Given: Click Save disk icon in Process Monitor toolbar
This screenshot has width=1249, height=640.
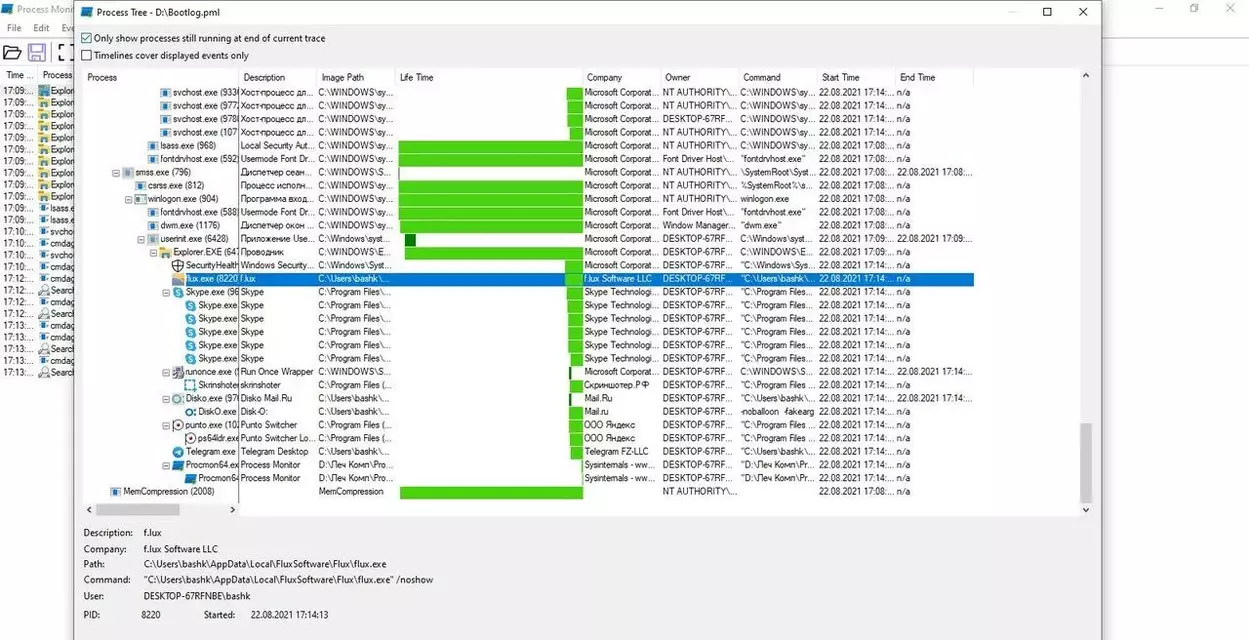Looking at the screenshot, I should click(x=37, y=52).
